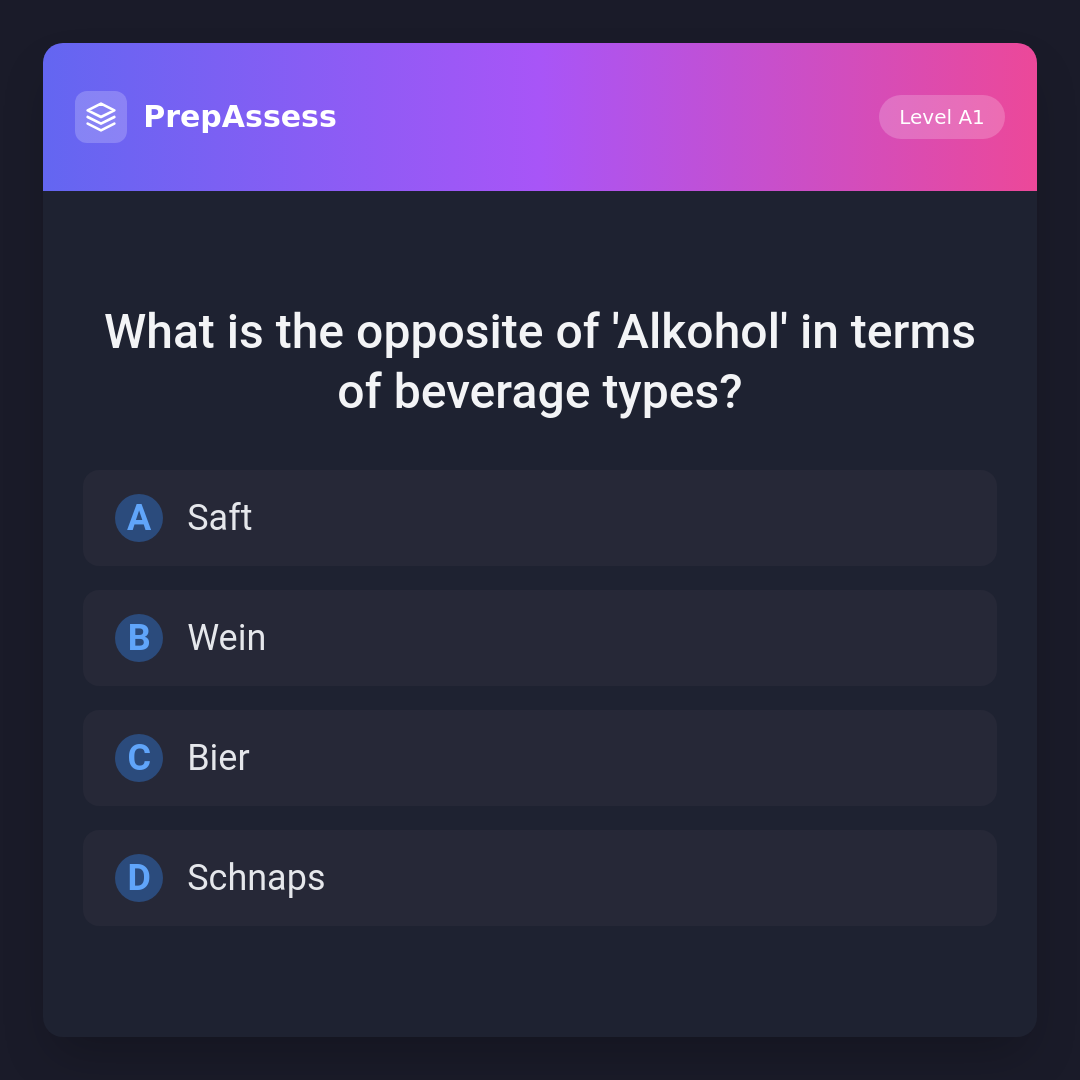Screen dimensions: 1080x1080
Task: Open the PrepAssess brand name link
Action: click(x=240, y=117)
